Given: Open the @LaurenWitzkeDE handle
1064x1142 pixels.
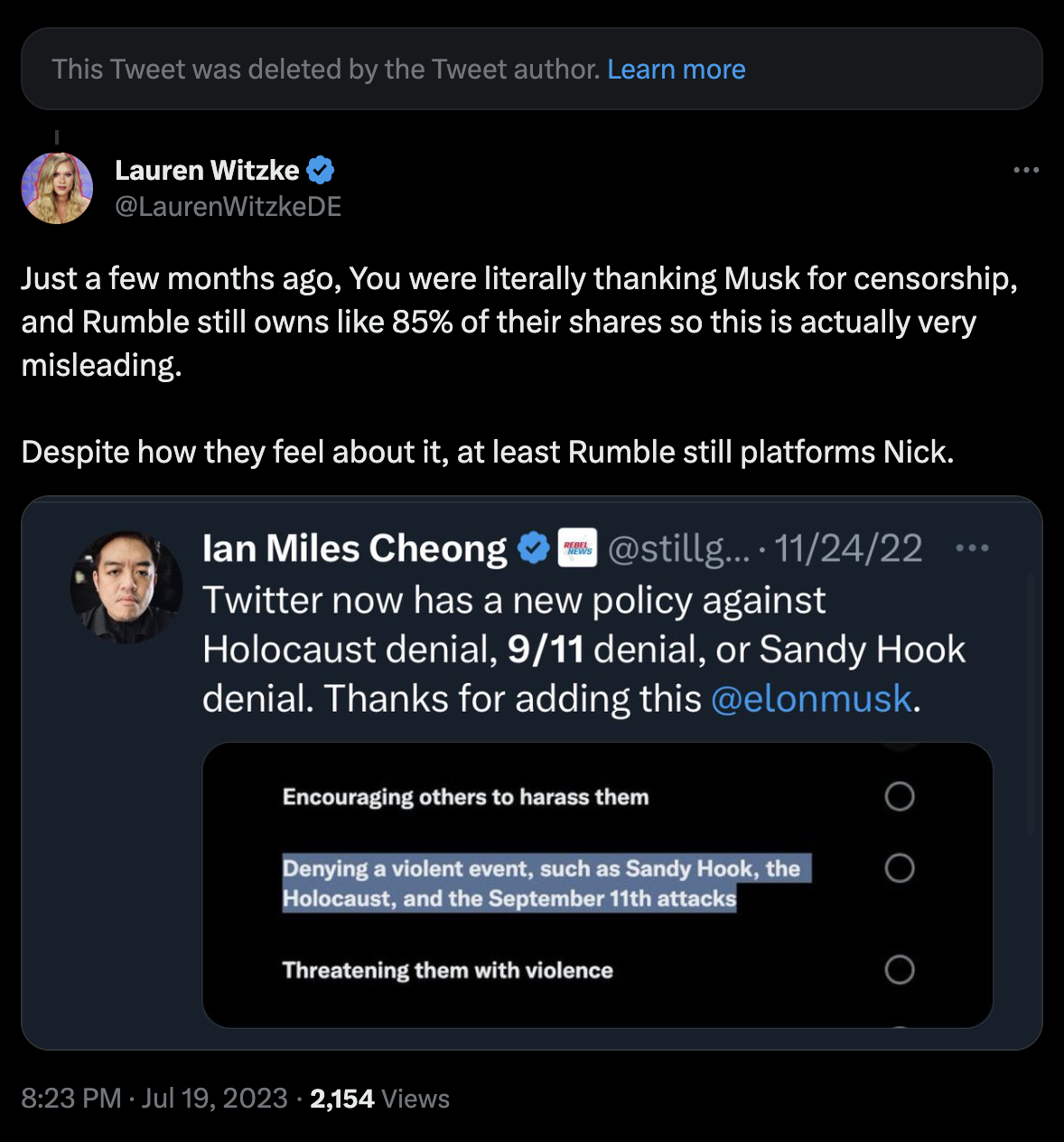Looking at the screenshot, I should click(228, 207).
